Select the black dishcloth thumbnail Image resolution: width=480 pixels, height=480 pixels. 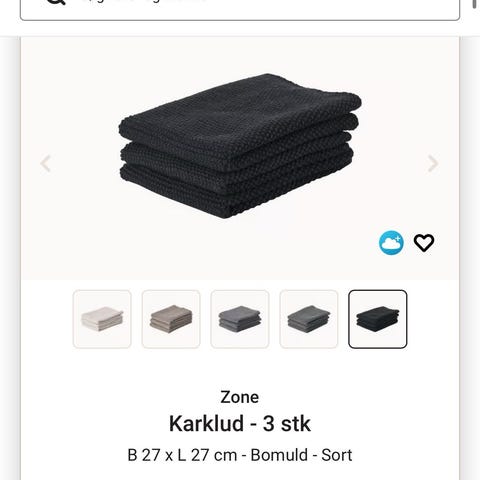point(378,319)
